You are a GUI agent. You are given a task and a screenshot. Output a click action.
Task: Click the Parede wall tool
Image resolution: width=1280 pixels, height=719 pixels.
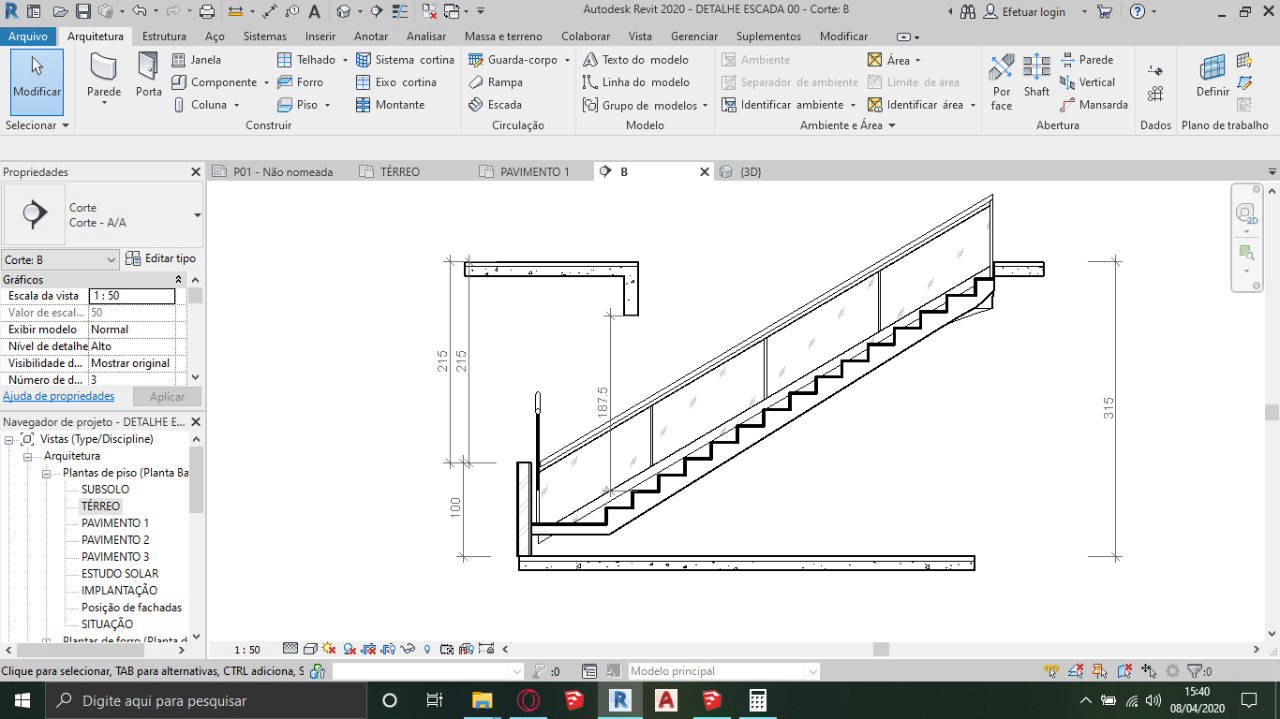coord(104,80)
